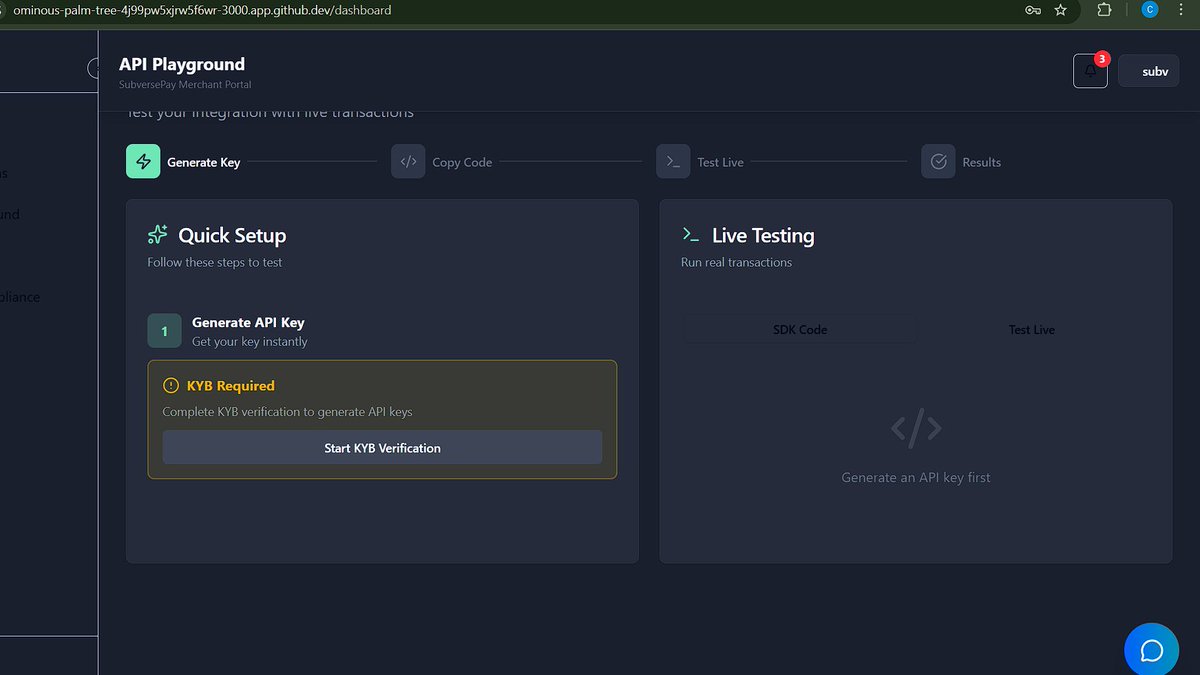
Task: Click 'Run real transactions' text
Action: click(x=736, y=262)
